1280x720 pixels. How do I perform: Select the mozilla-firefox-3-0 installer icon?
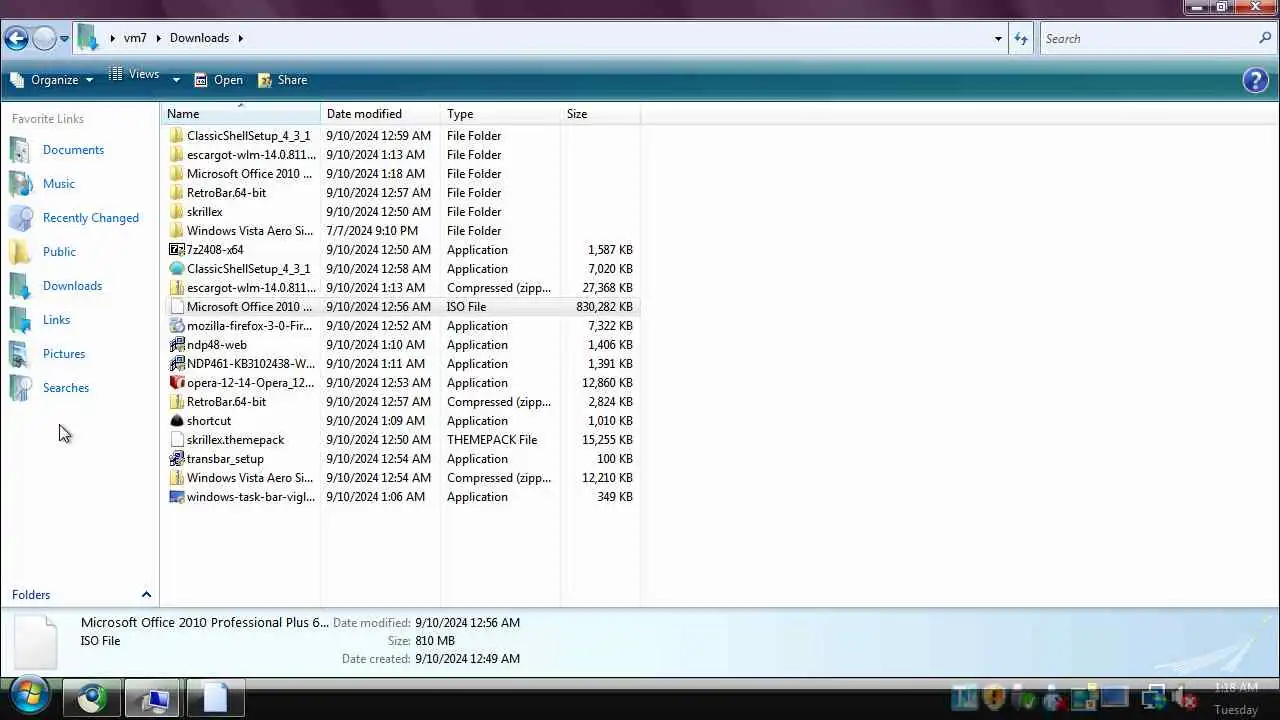pyautogui.click(x=177, y=326)
